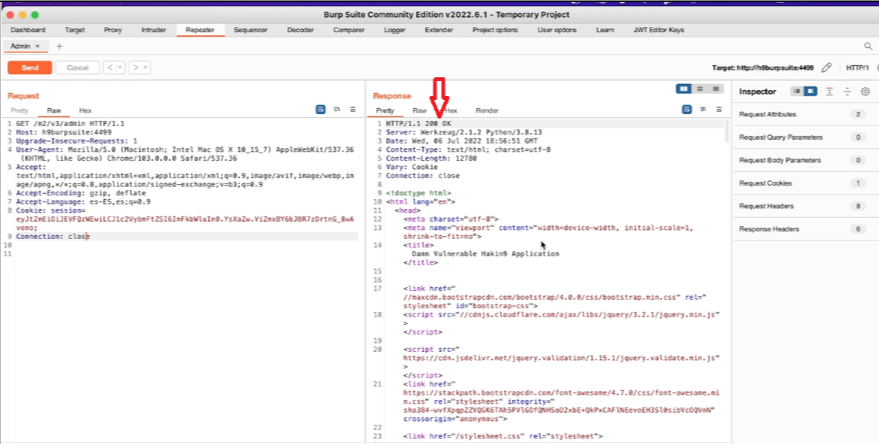Close the Admin repeater tab
The height and width of the screenshot is (444, 879).
point(38,46)
